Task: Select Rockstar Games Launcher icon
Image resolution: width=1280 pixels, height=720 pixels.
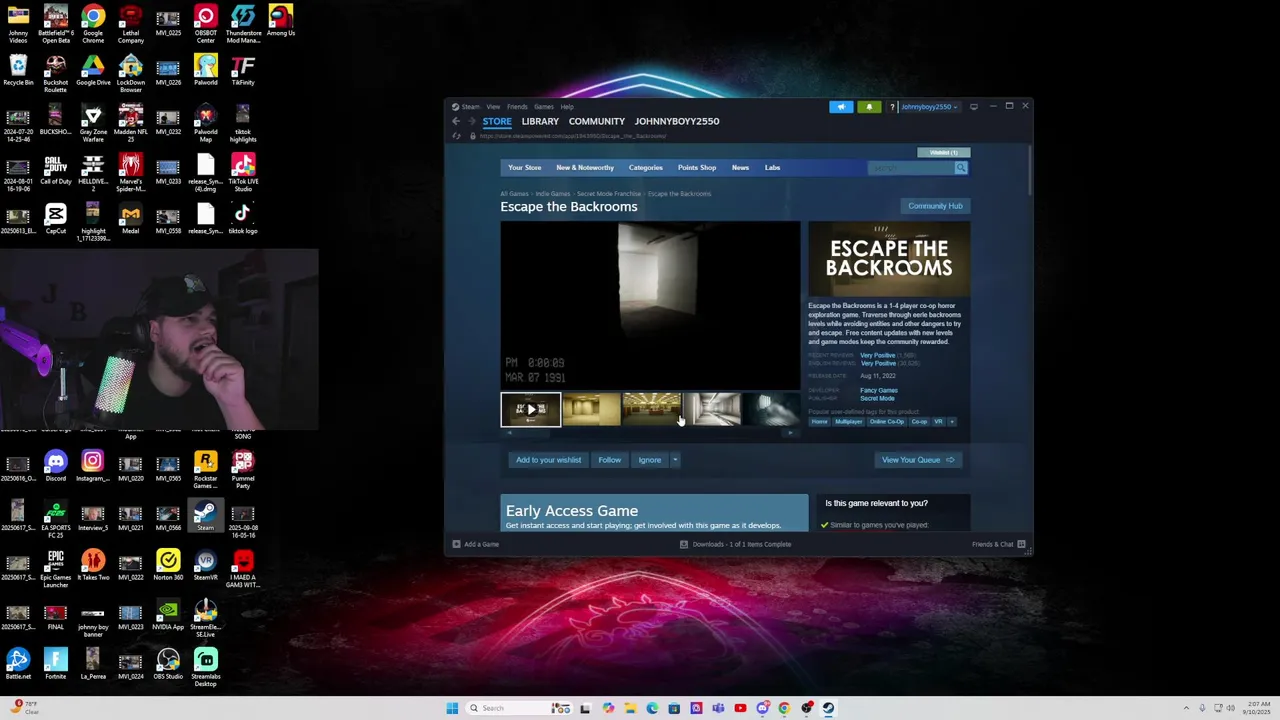Action: [205, 470]
